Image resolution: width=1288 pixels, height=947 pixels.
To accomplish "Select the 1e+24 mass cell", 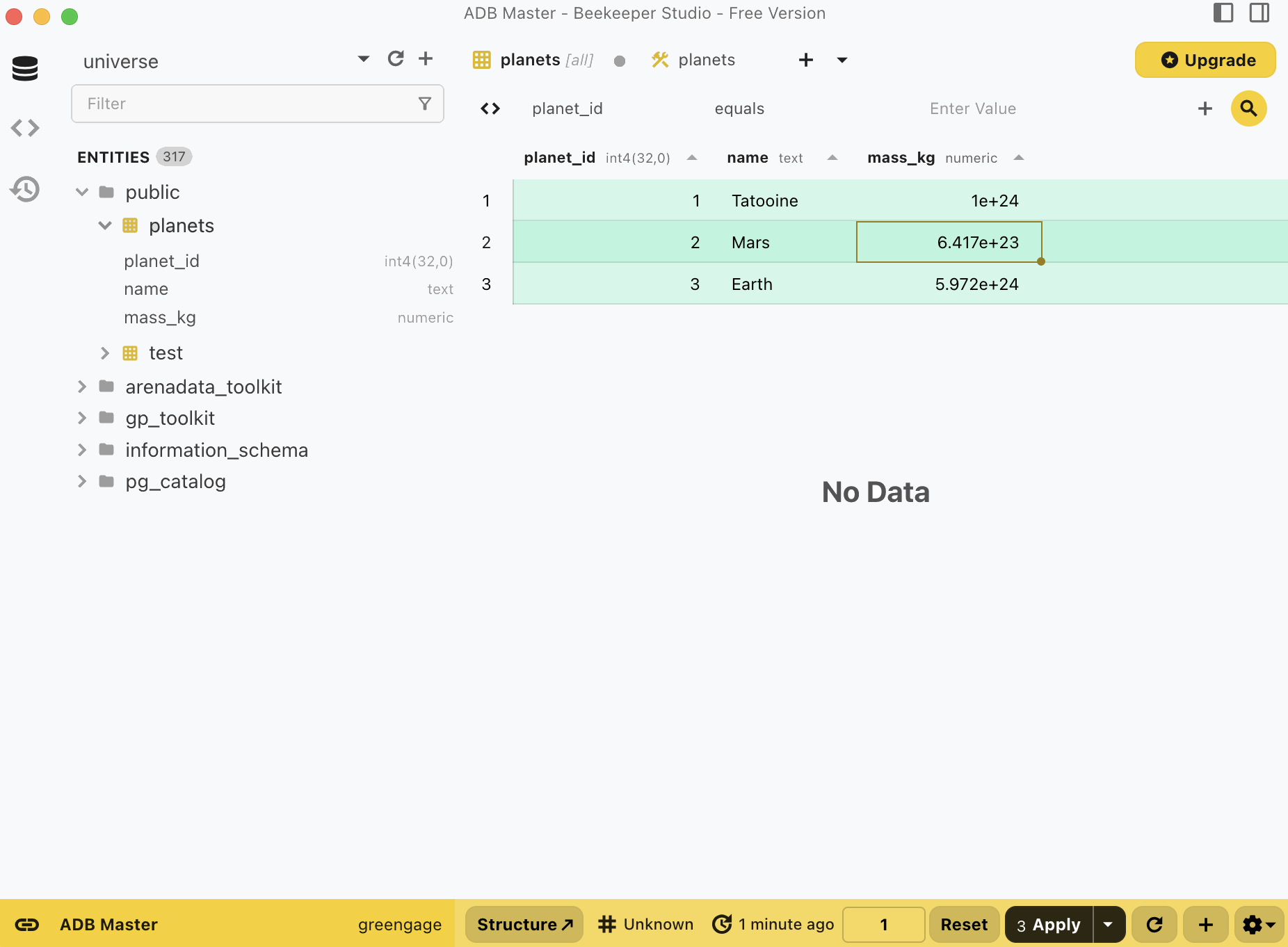I will point(949,200).
